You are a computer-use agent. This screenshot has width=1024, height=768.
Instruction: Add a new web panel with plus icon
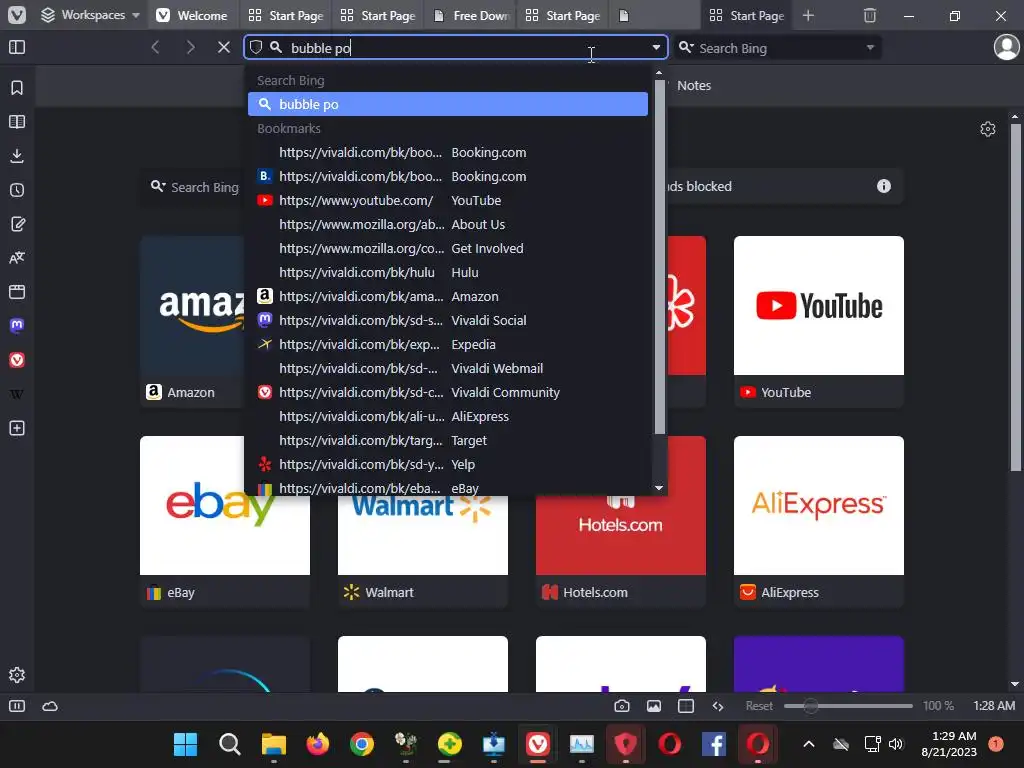click(17, 428)
